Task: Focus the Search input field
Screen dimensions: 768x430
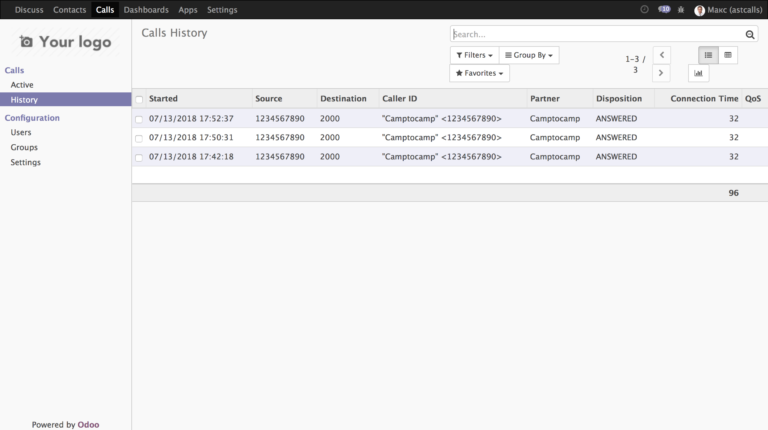Action: tap(597, 34)
